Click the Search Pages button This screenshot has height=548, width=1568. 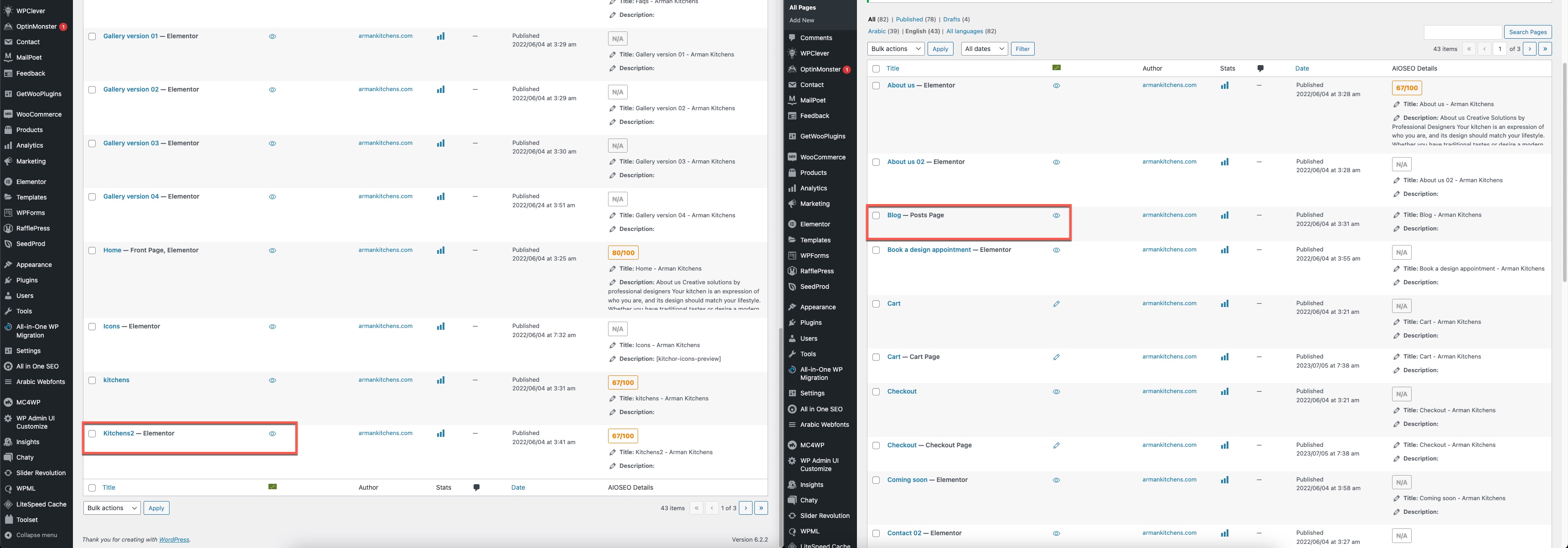(x=1527, y=32)
